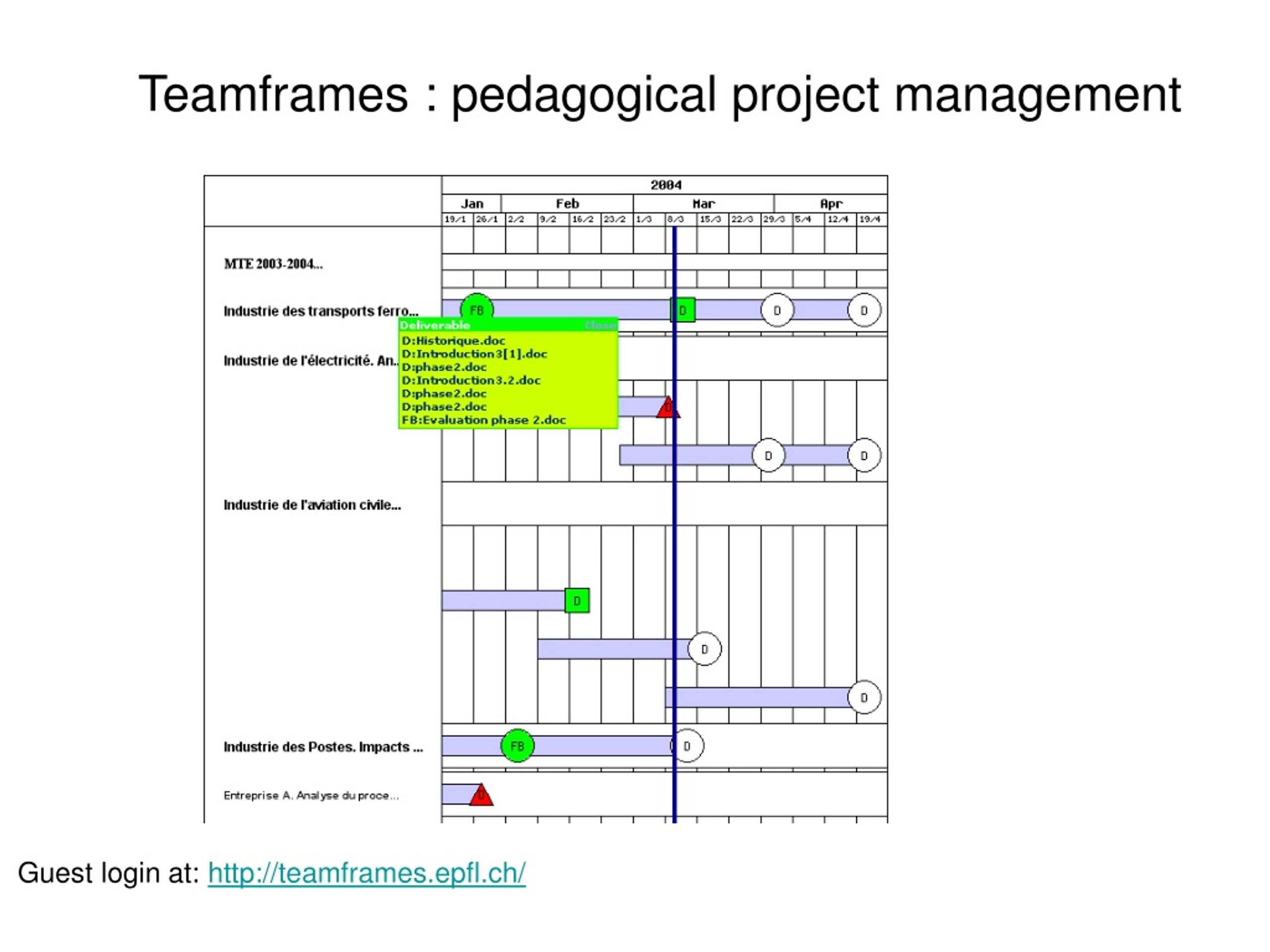Click the green FB circle on Postes row

(x=517, y=745)
